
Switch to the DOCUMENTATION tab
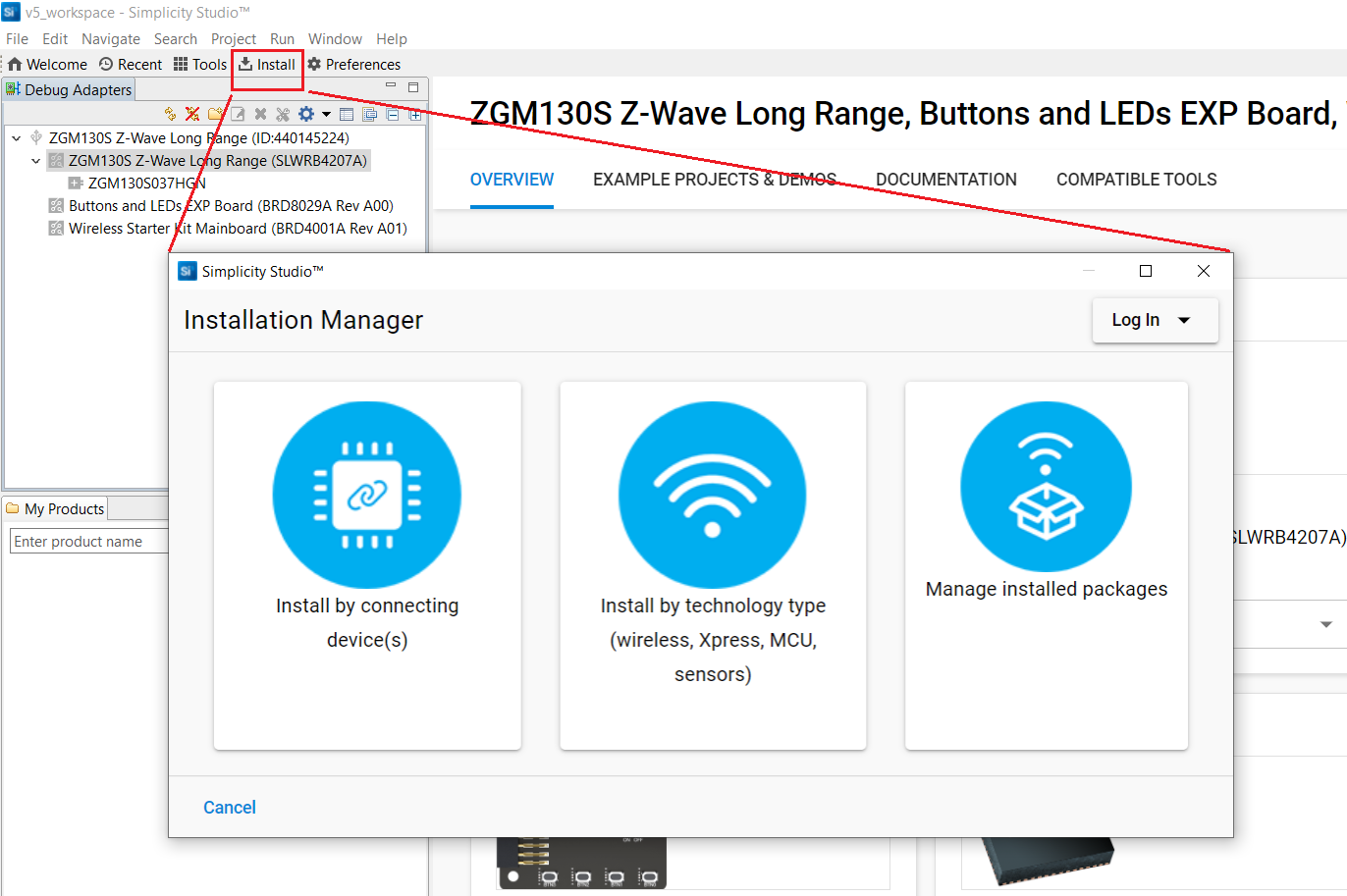946,180
